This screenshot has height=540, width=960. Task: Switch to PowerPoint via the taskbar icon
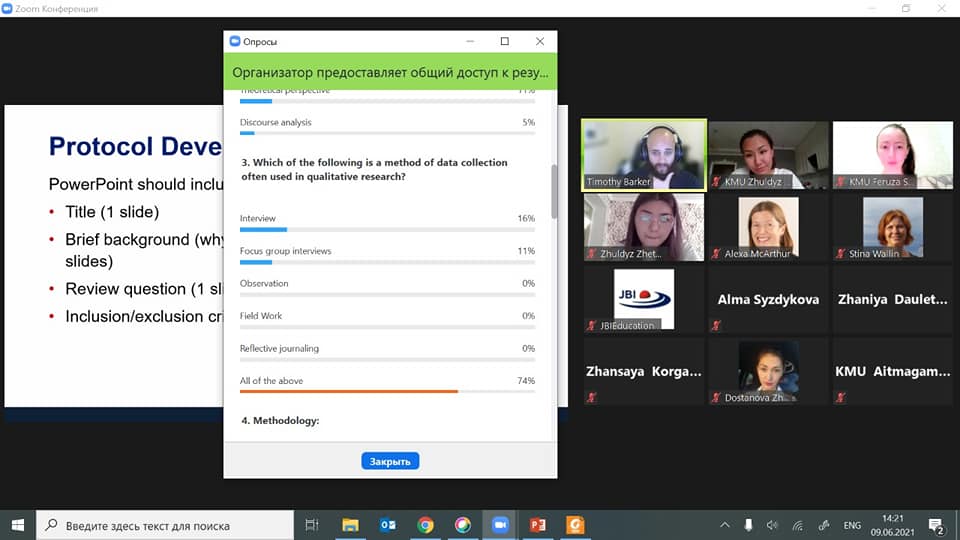tap(537, 525)
